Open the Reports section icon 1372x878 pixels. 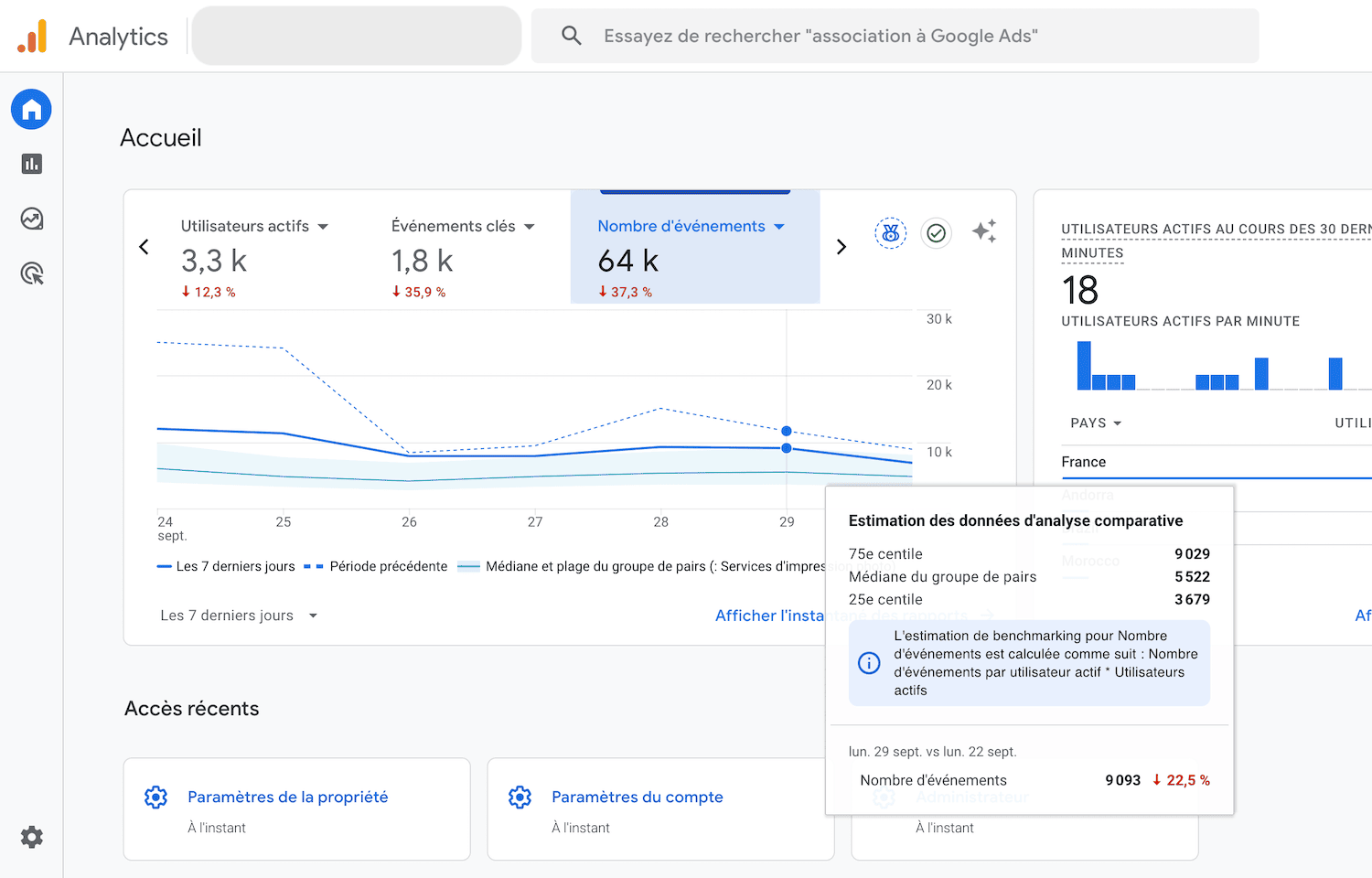pos(32,164)
